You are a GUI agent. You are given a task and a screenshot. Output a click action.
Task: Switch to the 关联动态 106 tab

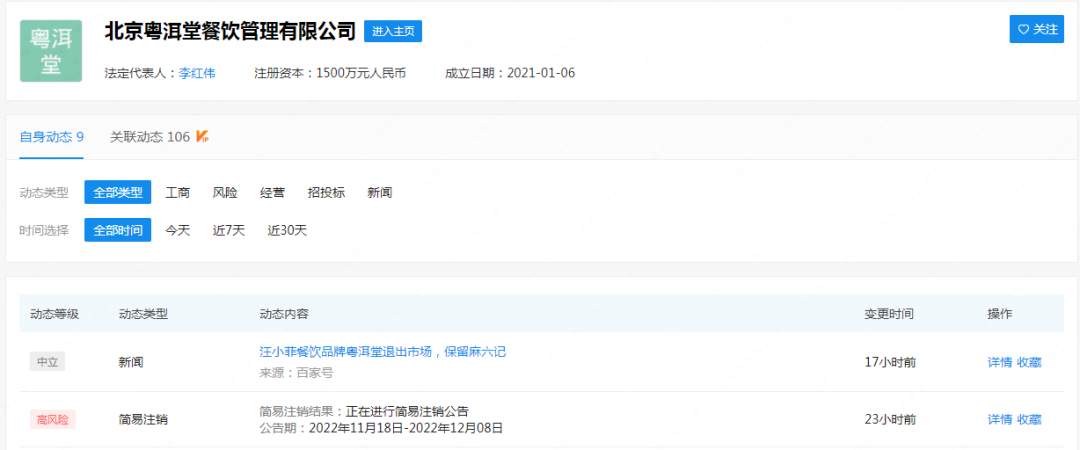coord(150,136)
